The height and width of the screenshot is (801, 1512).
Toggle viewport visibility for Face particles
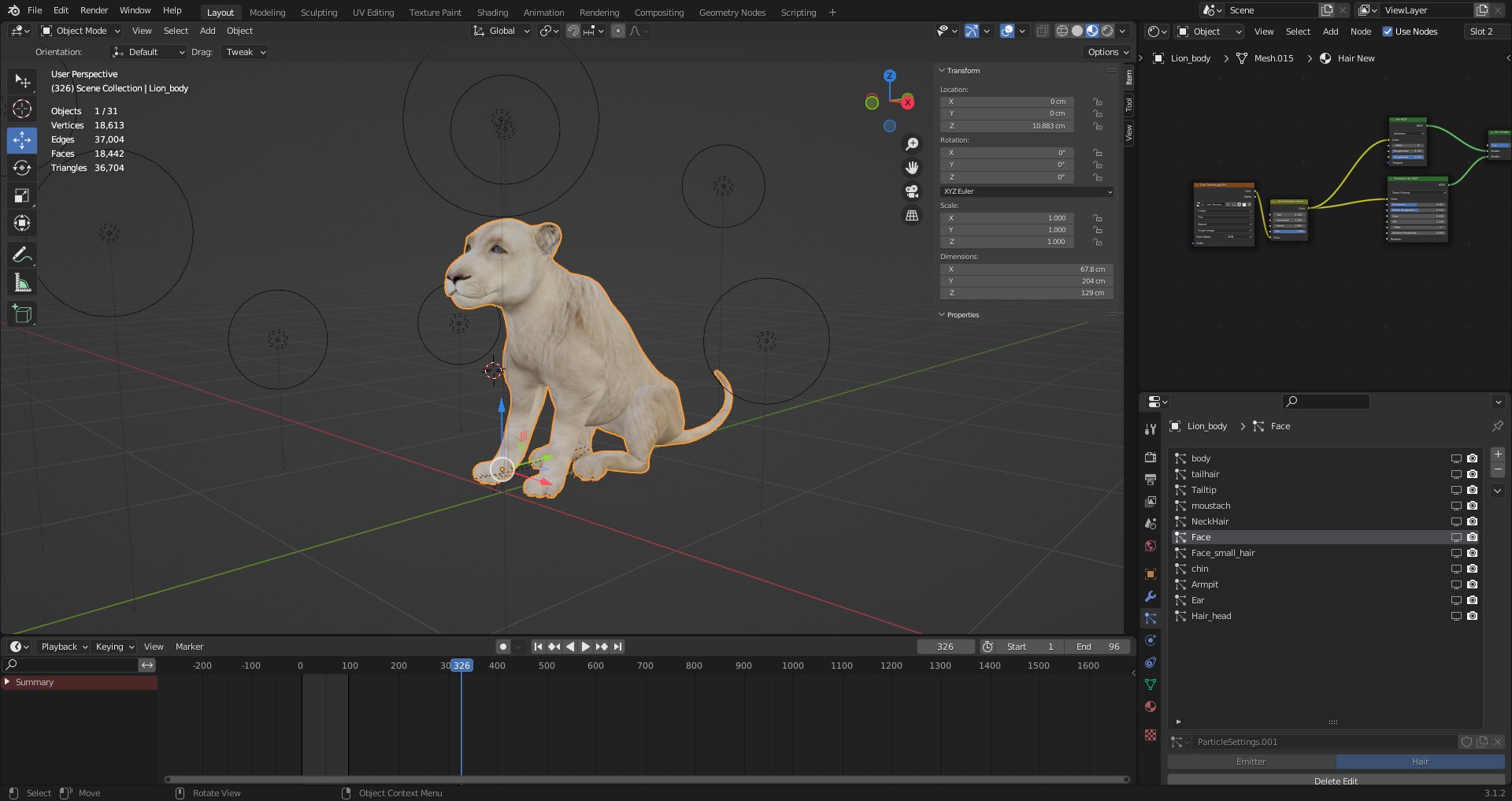[x=1456, y=537]
